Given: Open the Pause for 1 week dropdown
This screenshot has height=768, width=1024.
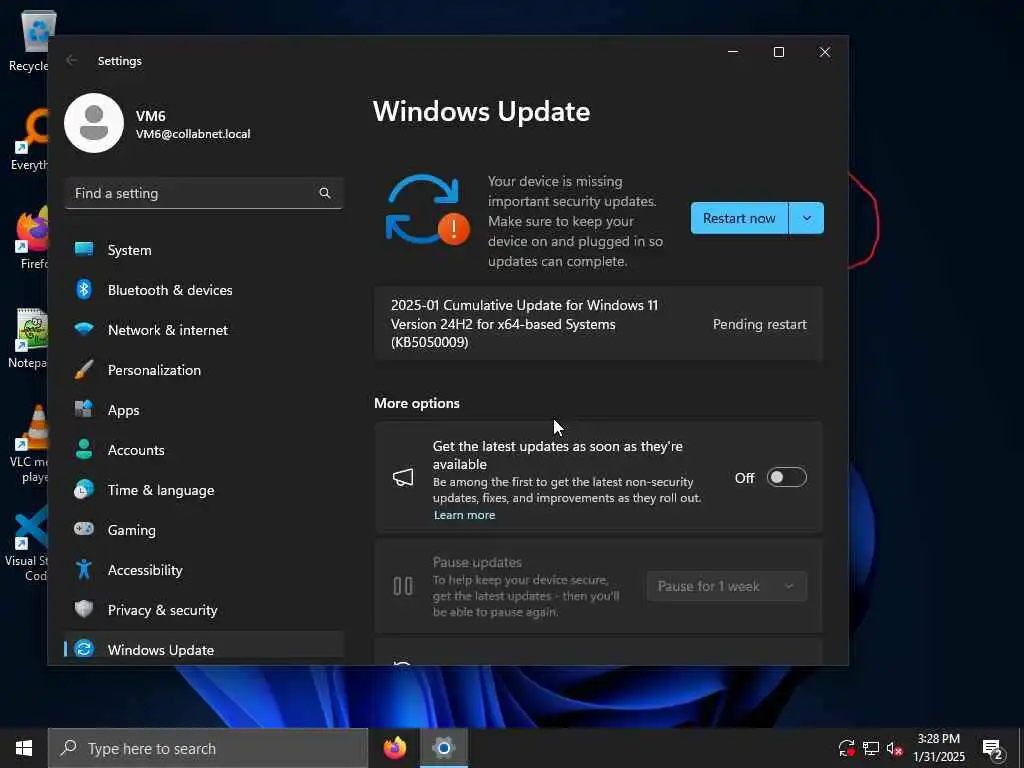Looking at the screenshot, I should [x=727, y=586].
